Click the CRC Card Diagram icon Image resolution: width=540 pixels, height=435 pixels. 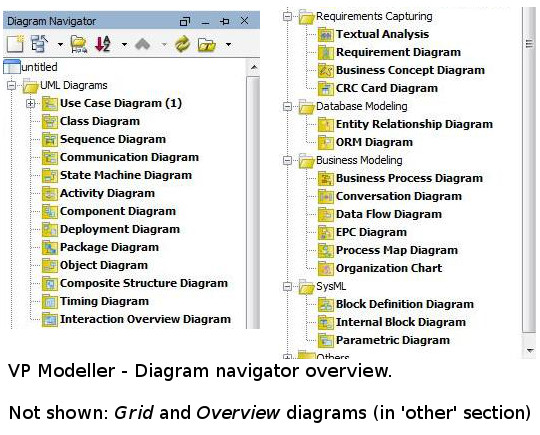click(x=326, y=89)
